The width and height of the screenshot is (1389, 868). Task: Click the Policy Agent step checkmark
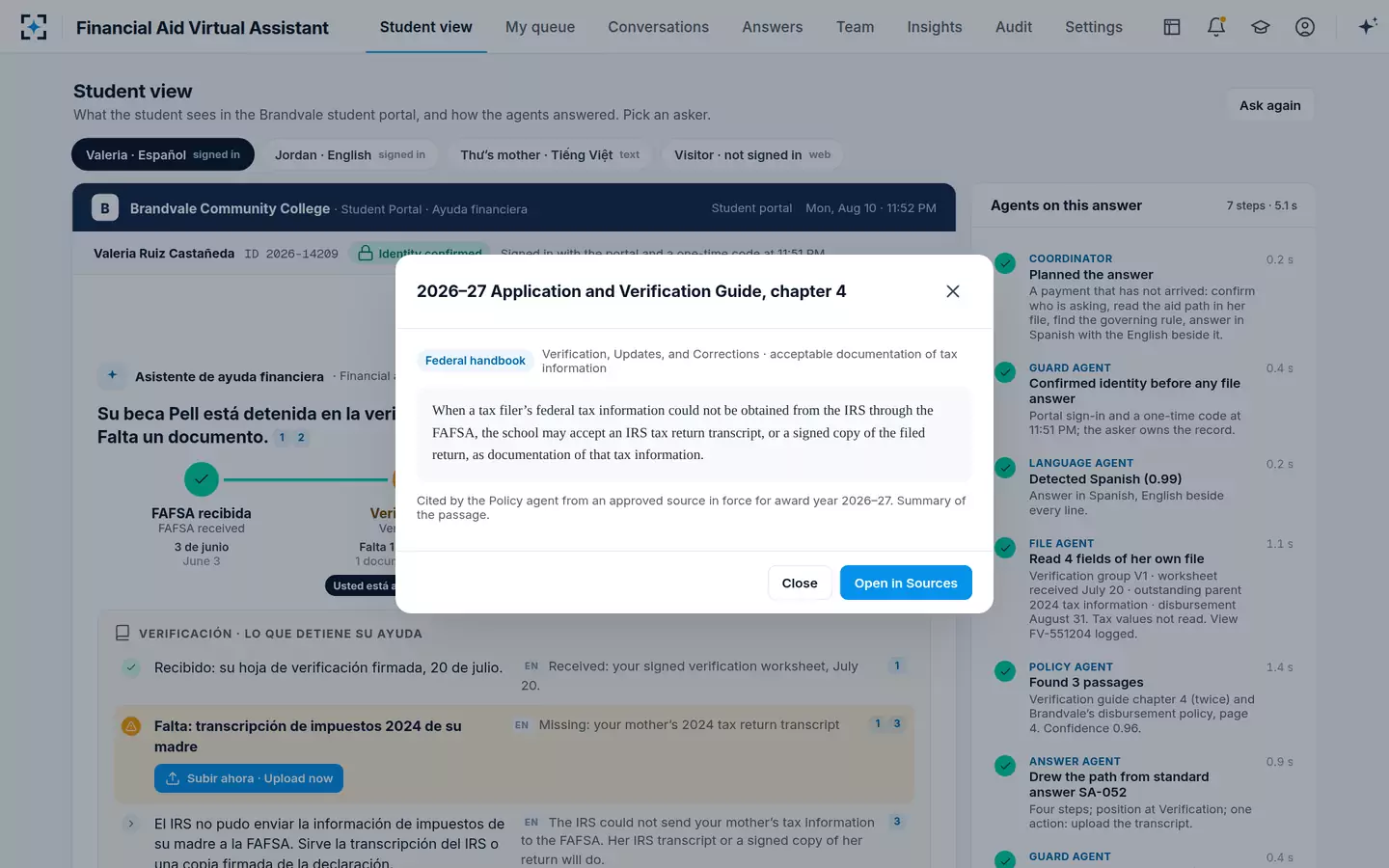coord(1005,671)
